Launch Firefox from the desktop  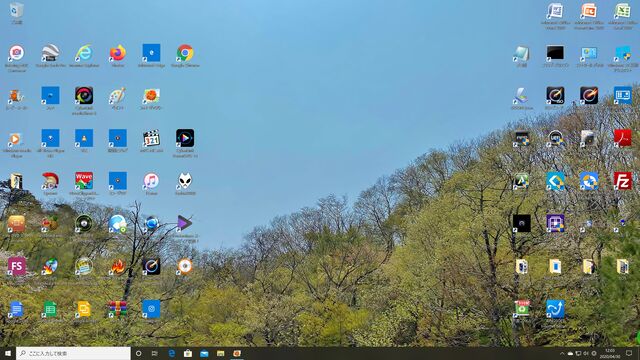pyautogui.click(x=118, y=53)
